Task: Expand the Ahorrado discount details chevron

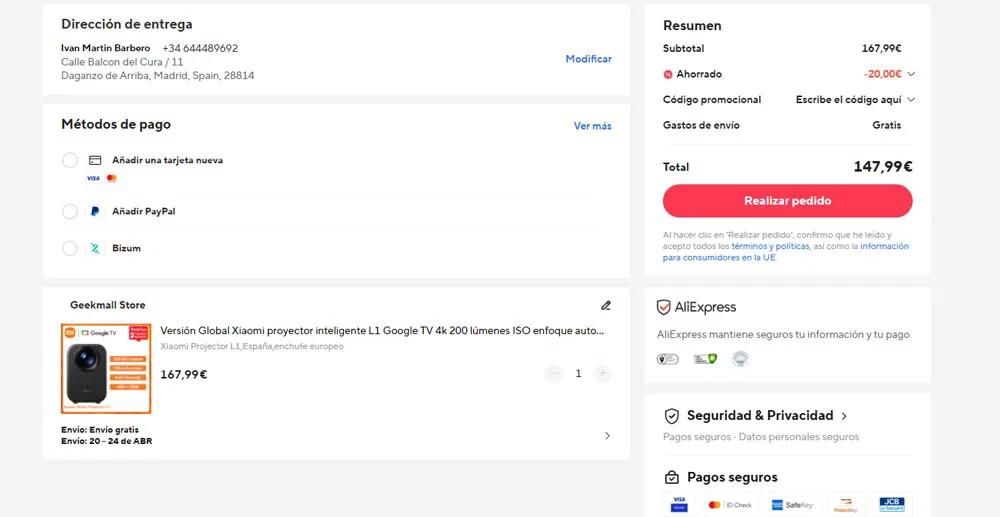Action: pos(911,74)
